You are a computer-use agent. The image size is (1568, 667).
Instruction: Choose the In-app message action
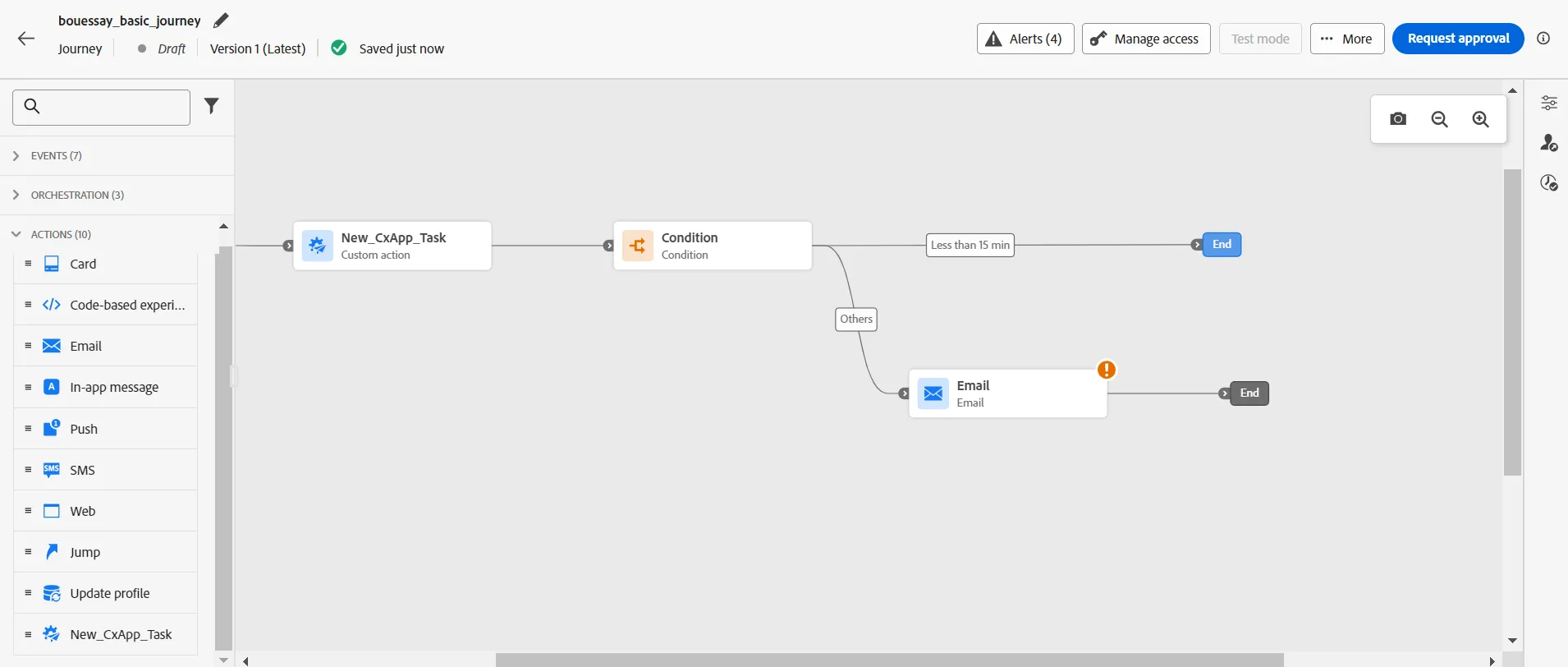(106, 387)
